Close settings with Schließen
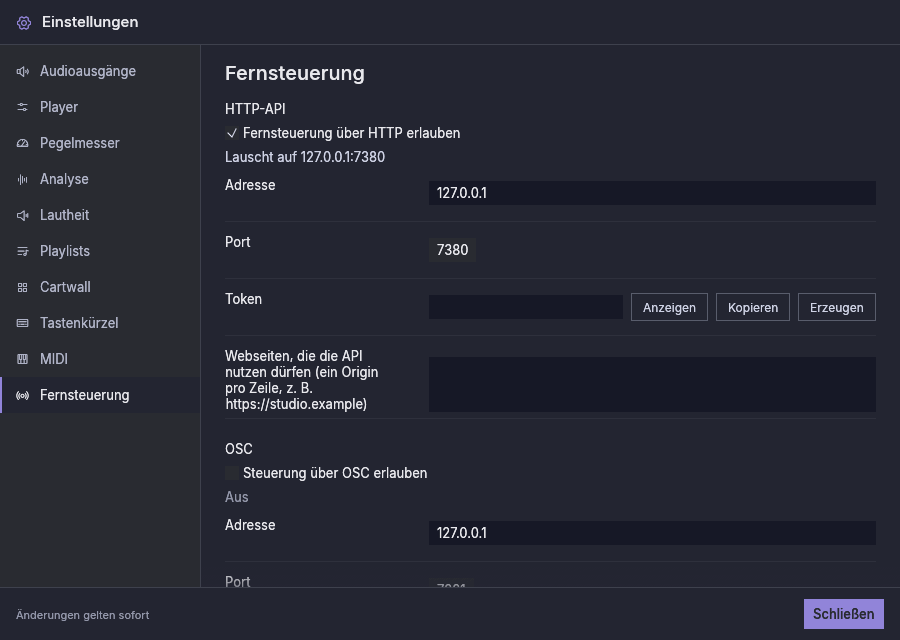The width and height of the screenshot is (900, 640). (x=844, y=614)
